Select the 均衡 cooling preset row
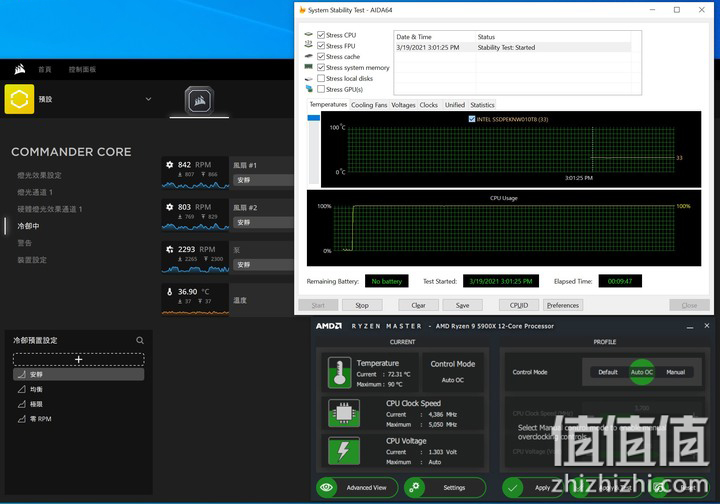The image size is (720, 504). (x=79, y=389)
